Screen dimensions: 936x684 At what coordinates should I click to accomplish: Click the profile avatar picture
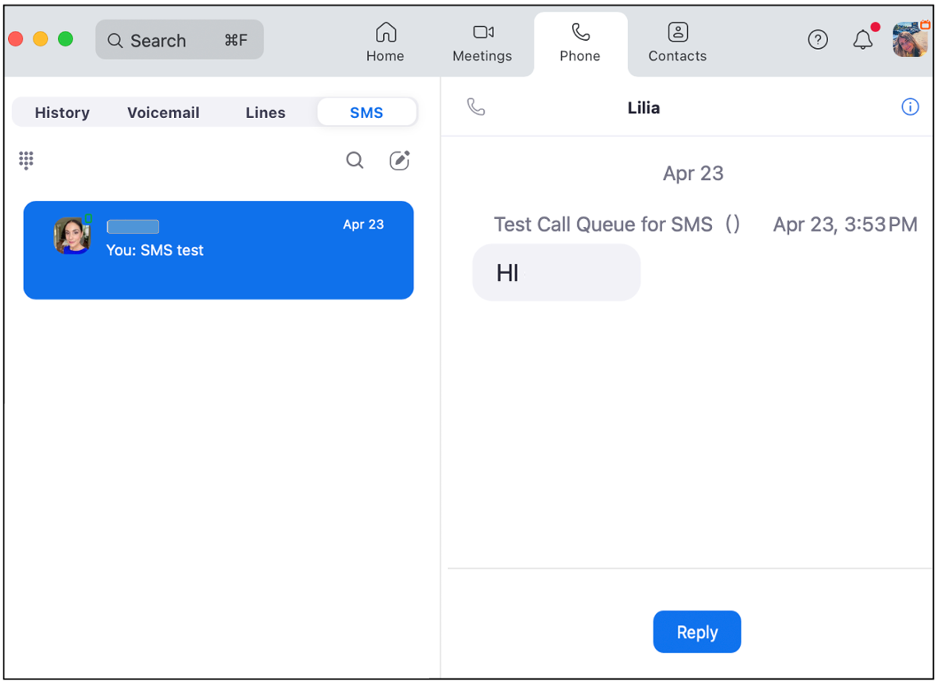(908, 40)
